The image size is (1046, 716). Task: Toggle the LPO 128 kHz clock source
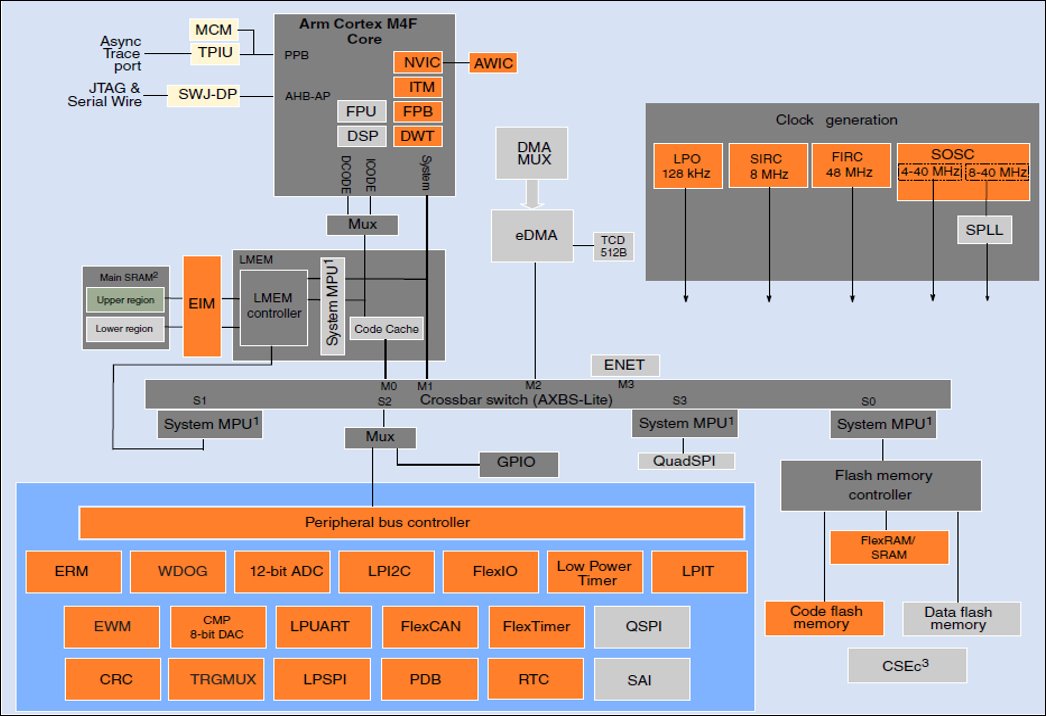pos(688,164)
